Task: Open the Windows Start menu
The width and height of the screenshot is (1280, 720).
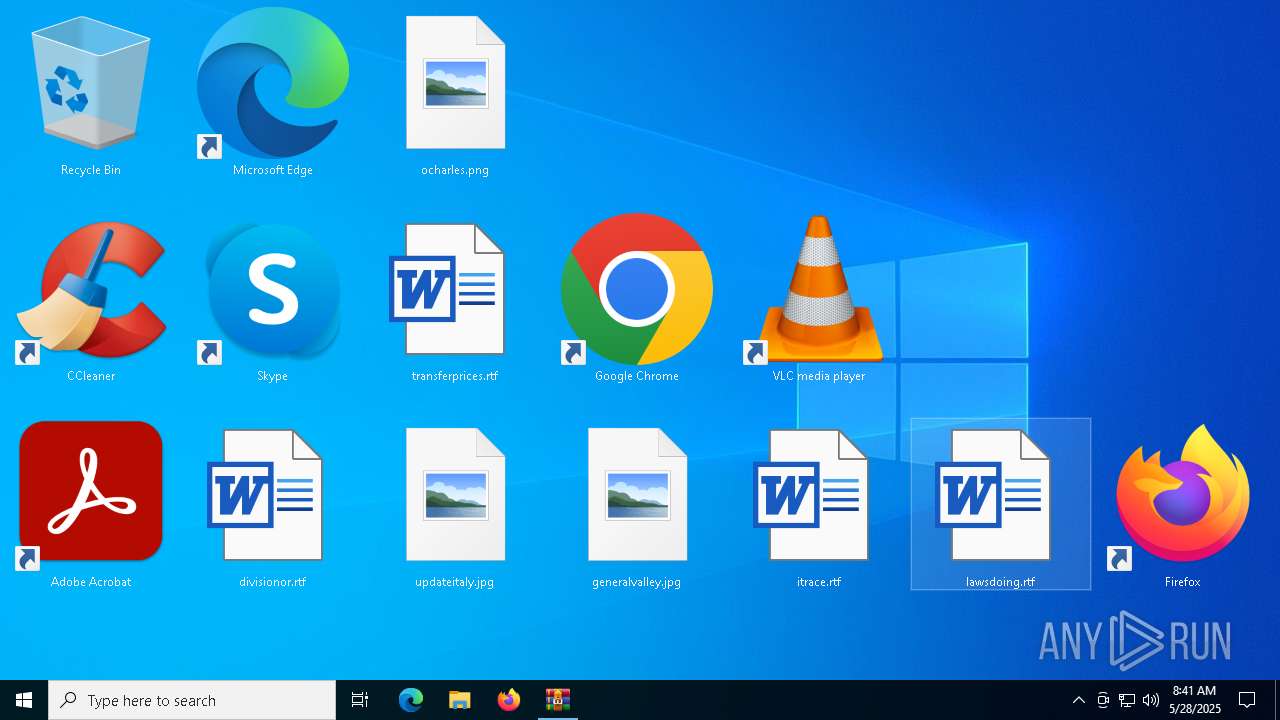Action: click(x=24, y=700)
